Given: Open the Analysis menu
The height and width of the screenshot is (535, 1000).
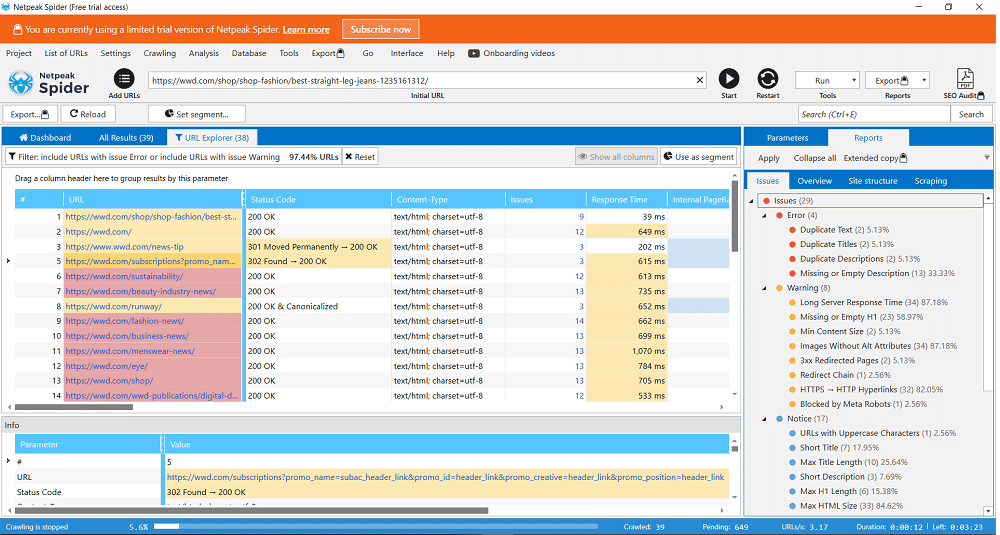Looking at the screenshot, I should (203, 54).
